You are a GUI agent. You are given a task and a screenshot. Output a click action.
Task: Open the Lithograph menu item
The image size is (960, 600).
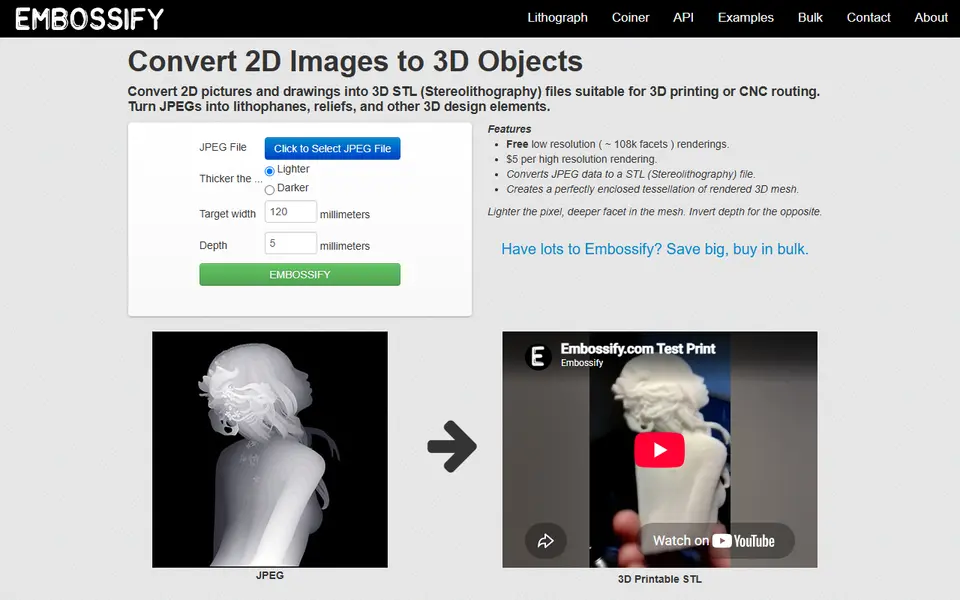click(557, 18)
